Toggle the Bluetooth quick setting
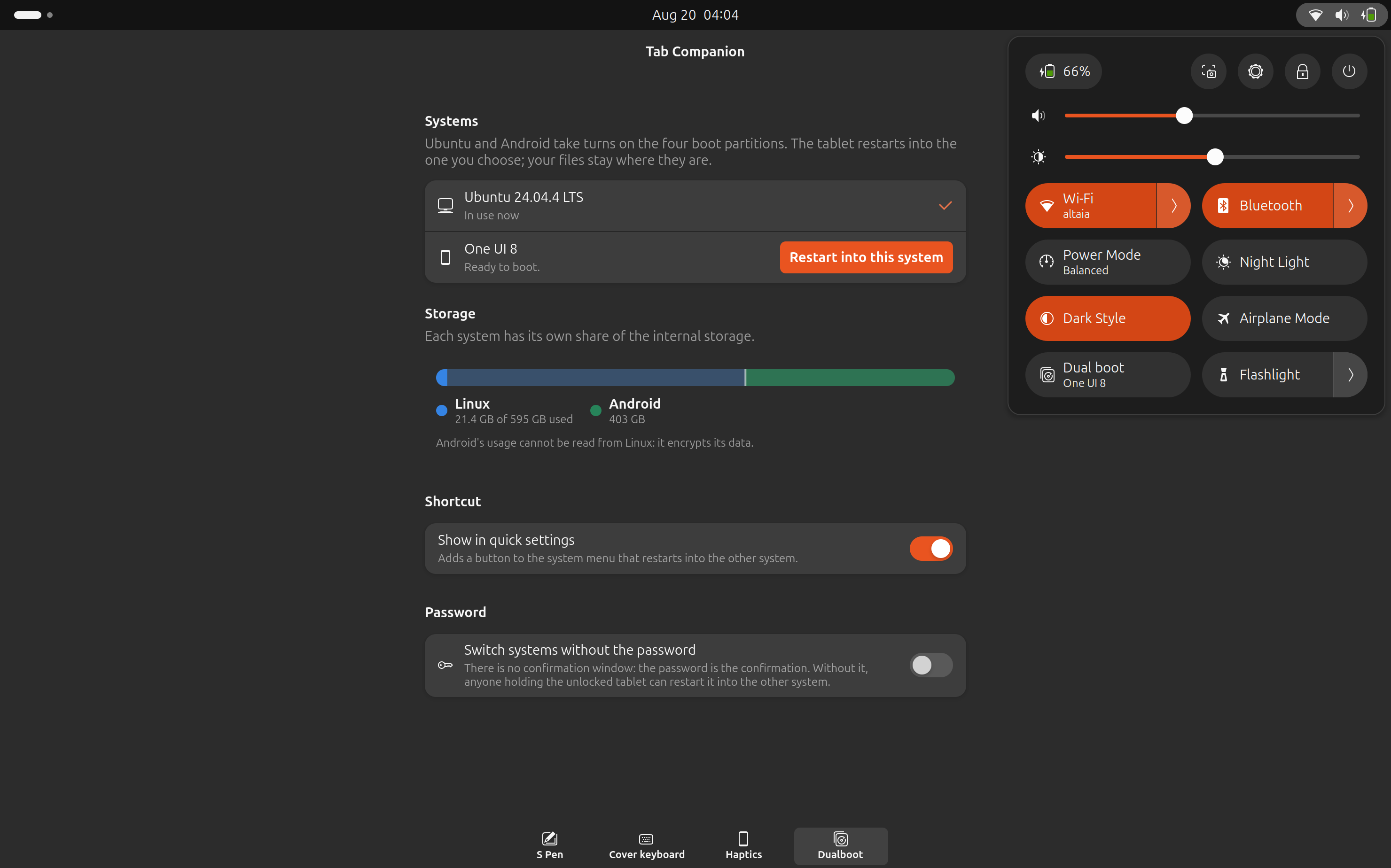 click(x=1267, y=206)
